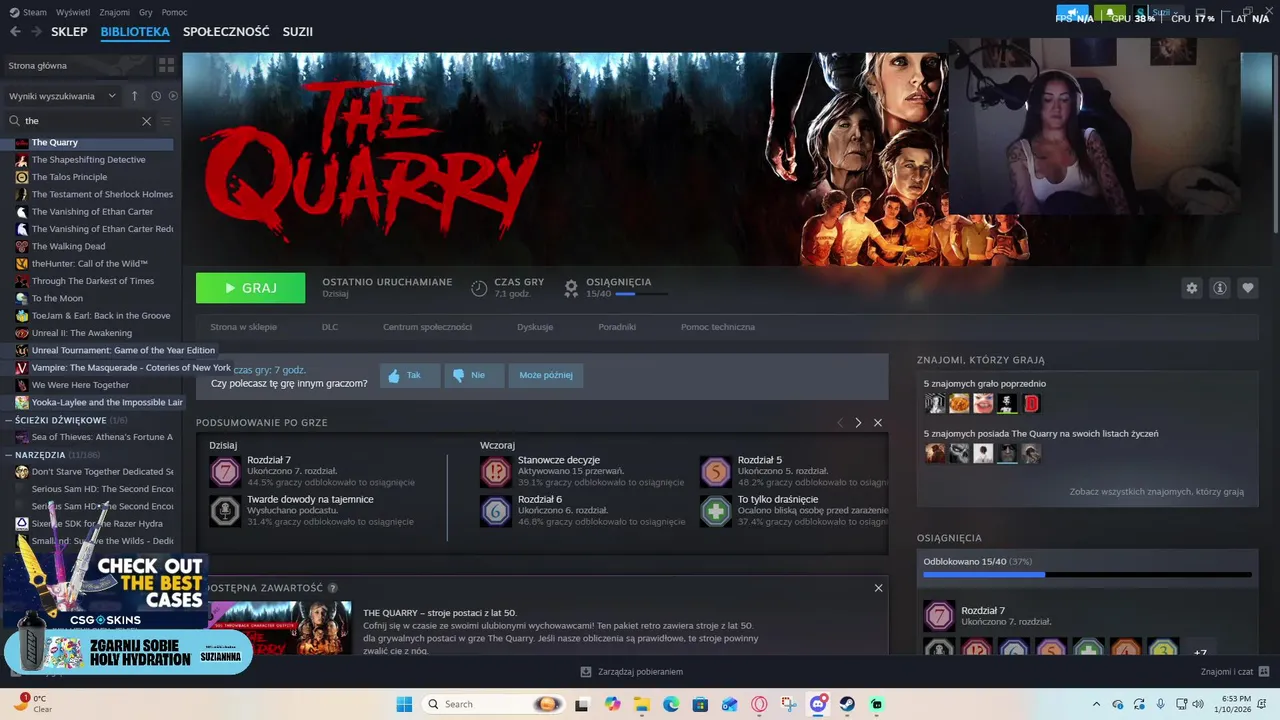The width and height of the screenshot is (1280, 720).
Task: Show recently played clock filter
Action: (x=156, y=96)
